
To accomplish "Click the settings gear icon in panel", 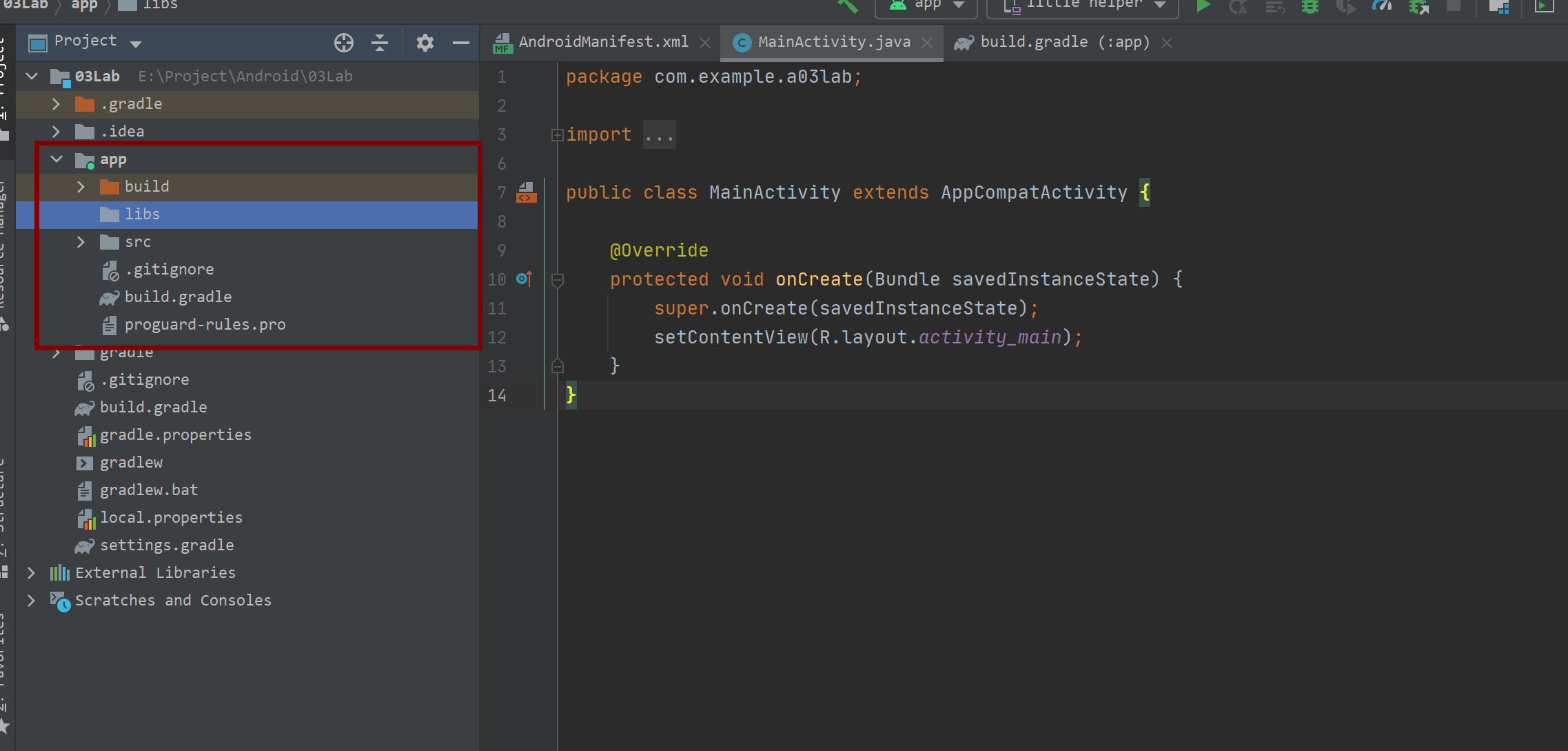I will (424, 41).
